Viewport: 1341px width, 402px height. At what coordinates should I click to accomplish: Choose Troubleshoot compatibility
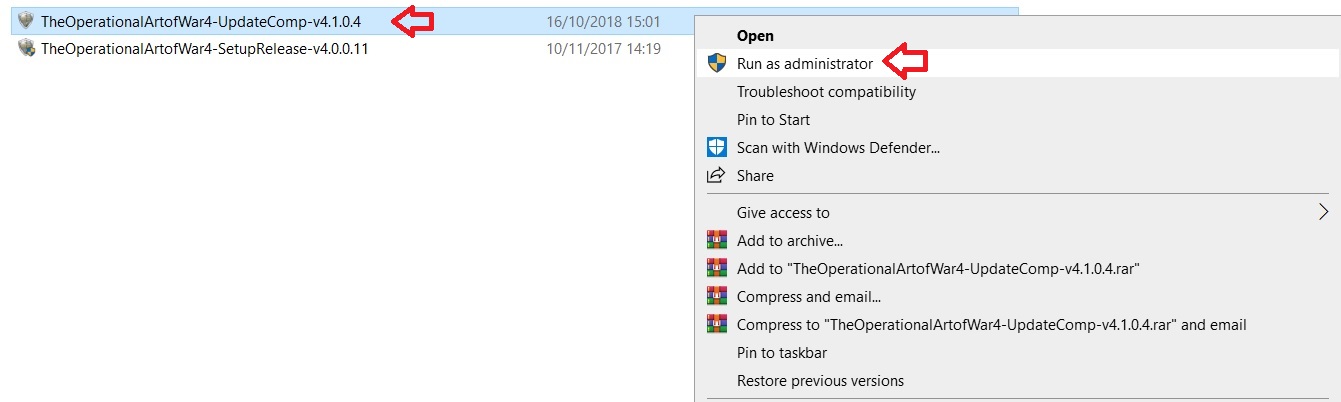(x=826, y=92)
